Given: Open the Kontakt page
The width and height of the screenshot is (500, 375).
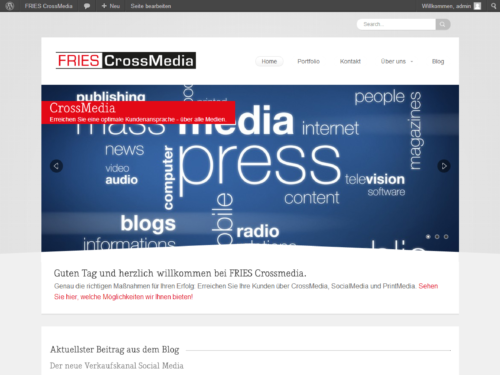Looking at the screenshot, I should click(x=350, y=61).
